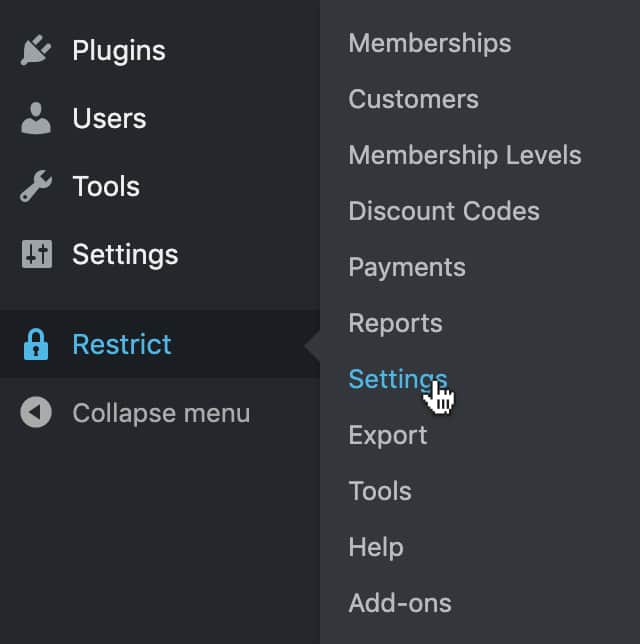Open Discount Codes submenu entry

tap(444, 211)
